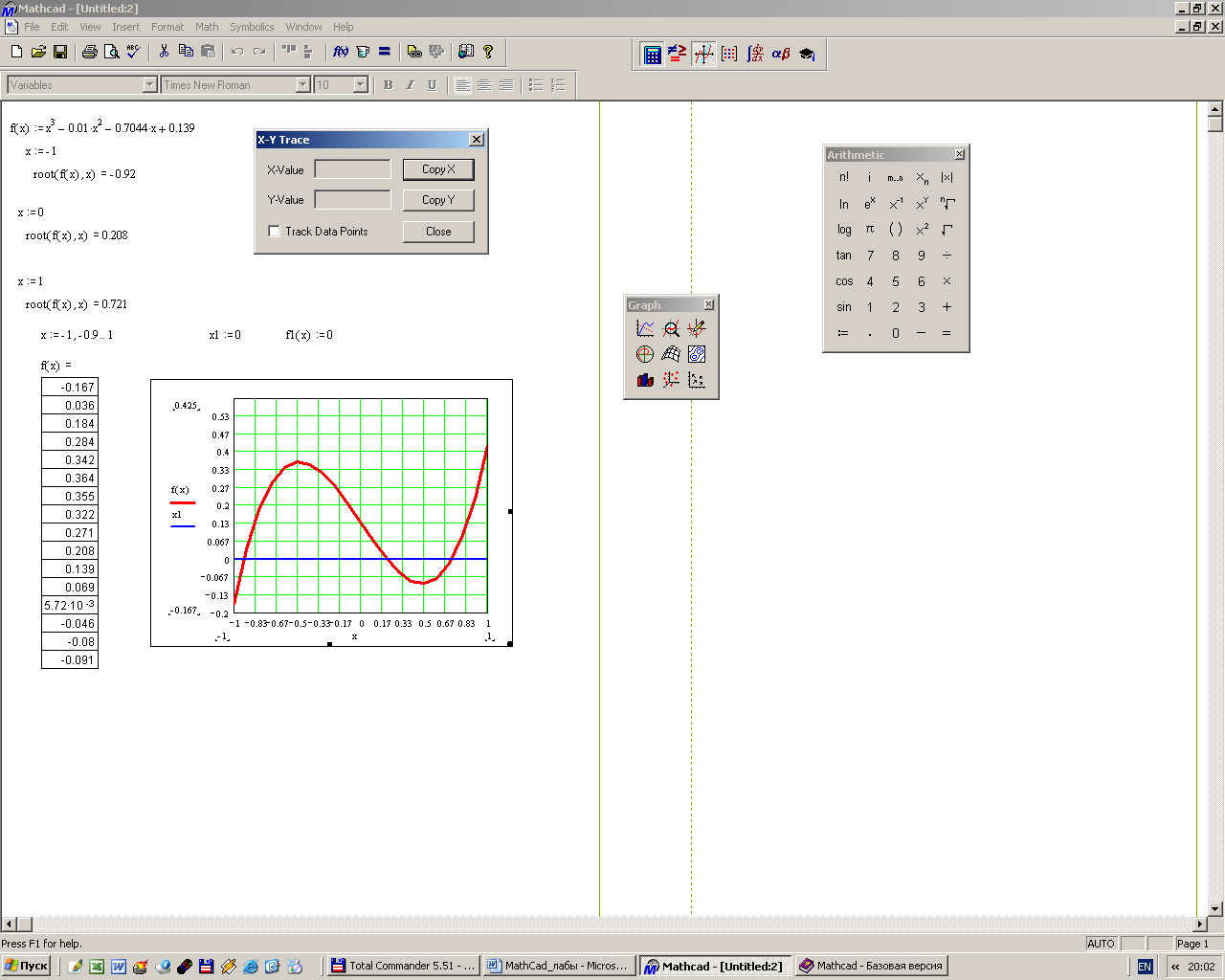Insert a 3D bar chart
This screenshot has width=1225, height=980.
click(x=645, y=380)
